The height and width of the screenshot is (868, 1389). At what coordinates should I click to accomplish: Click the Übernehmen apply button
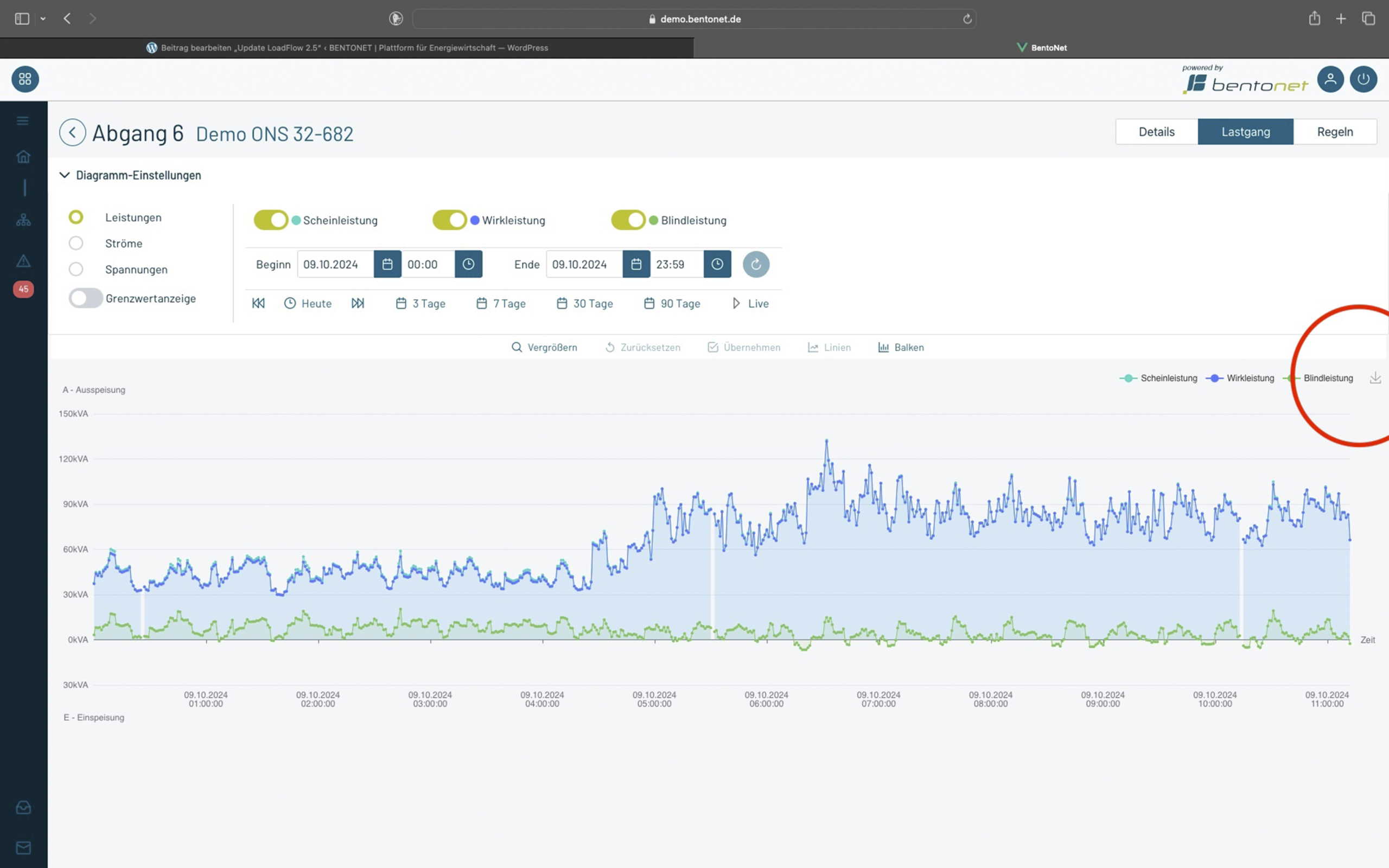tap(744, 347)
